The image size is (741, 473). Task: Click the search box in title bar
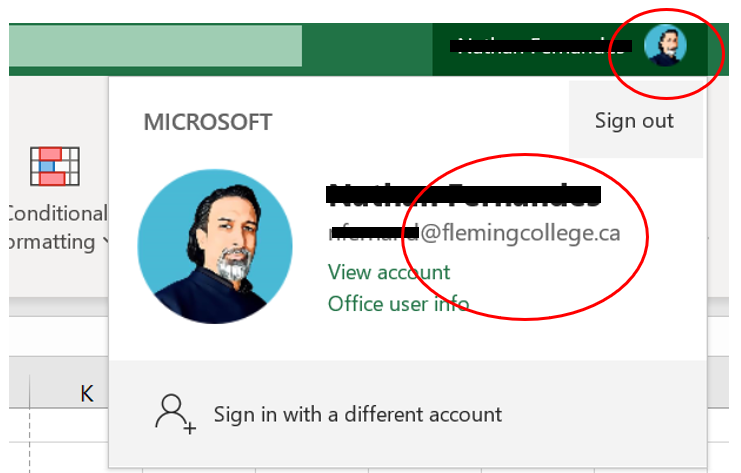[x=155, y=46]
